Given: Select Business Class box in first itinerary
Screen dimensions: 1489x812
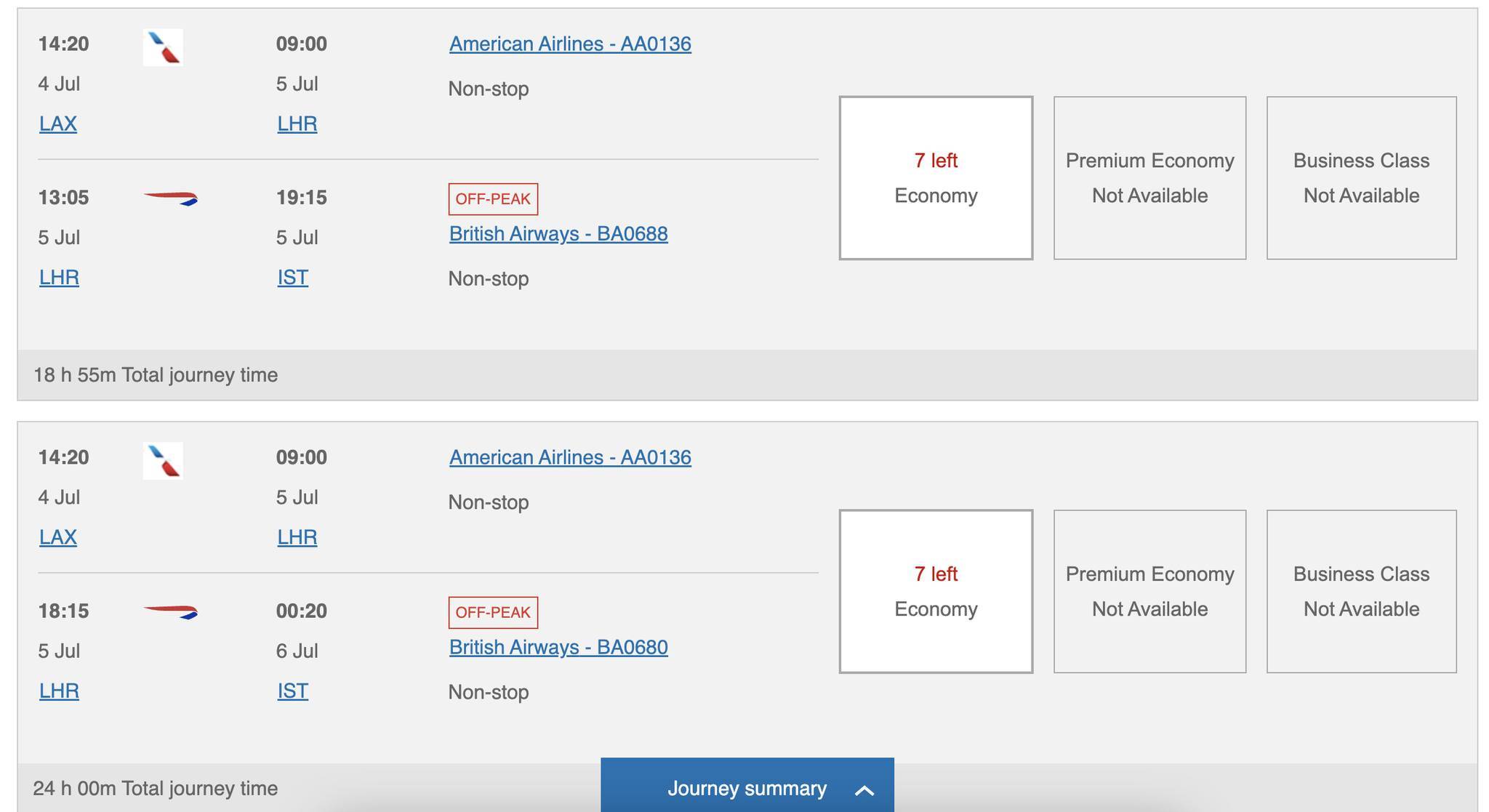Looking at the screenshot, I should coord(1361,178).
